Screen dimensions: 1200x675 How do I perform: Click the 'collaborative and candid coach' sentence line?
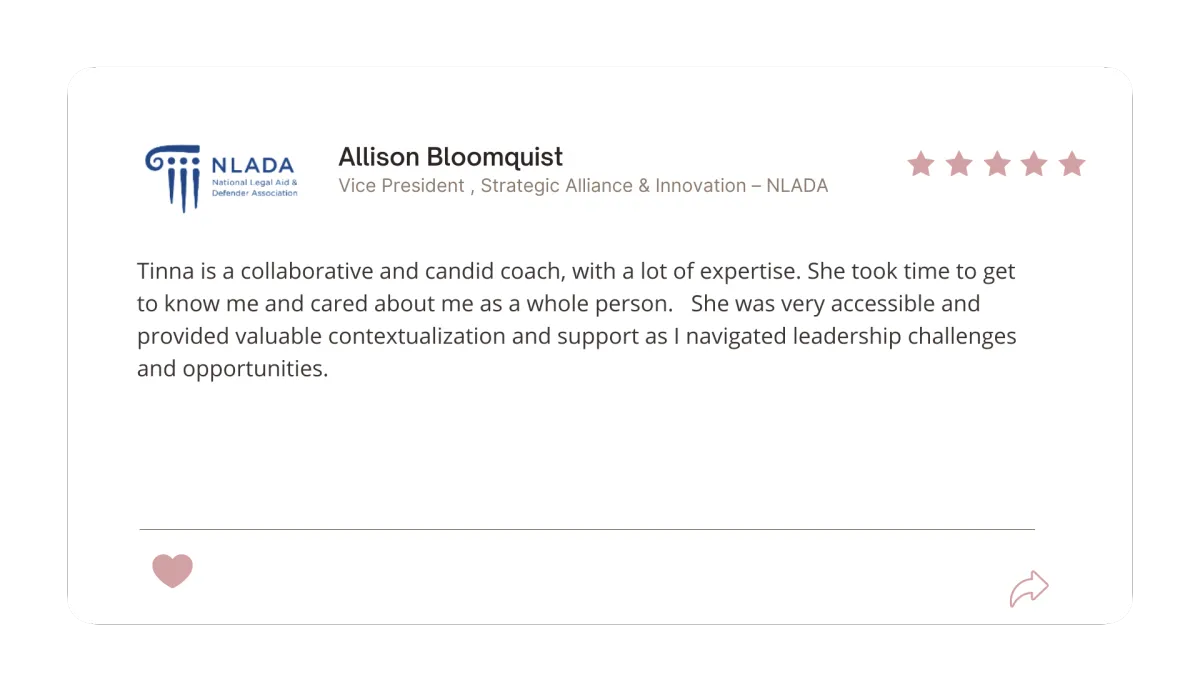[x=576, y=271]
